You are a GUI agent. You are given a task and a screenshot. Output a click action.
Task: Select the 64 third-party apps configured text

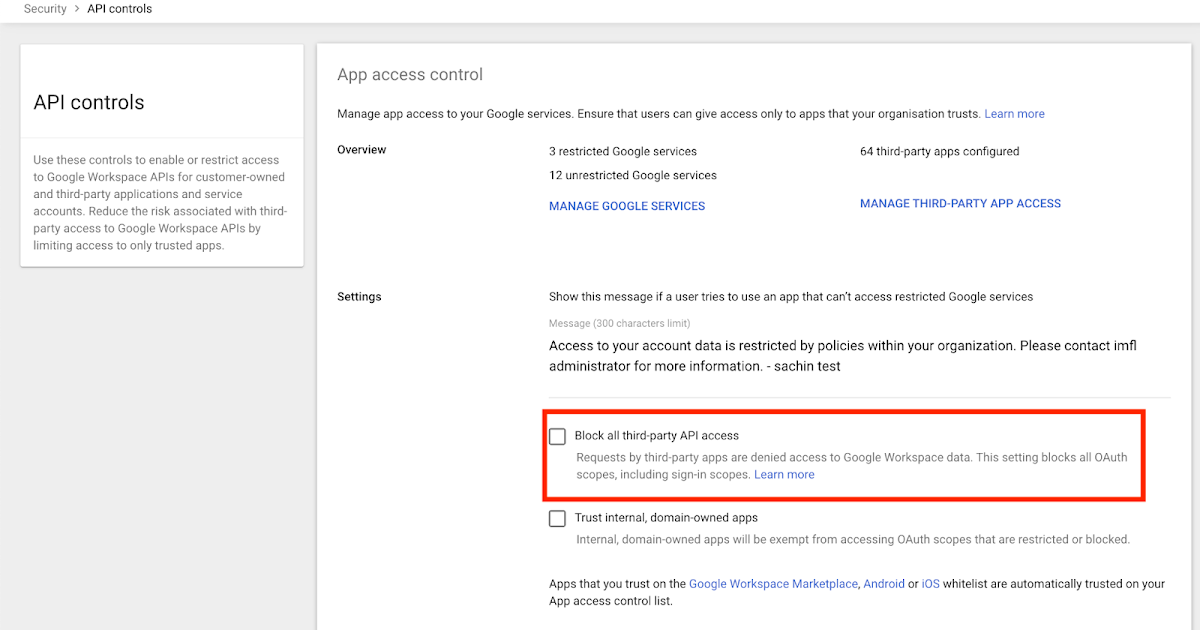point(939,152)
